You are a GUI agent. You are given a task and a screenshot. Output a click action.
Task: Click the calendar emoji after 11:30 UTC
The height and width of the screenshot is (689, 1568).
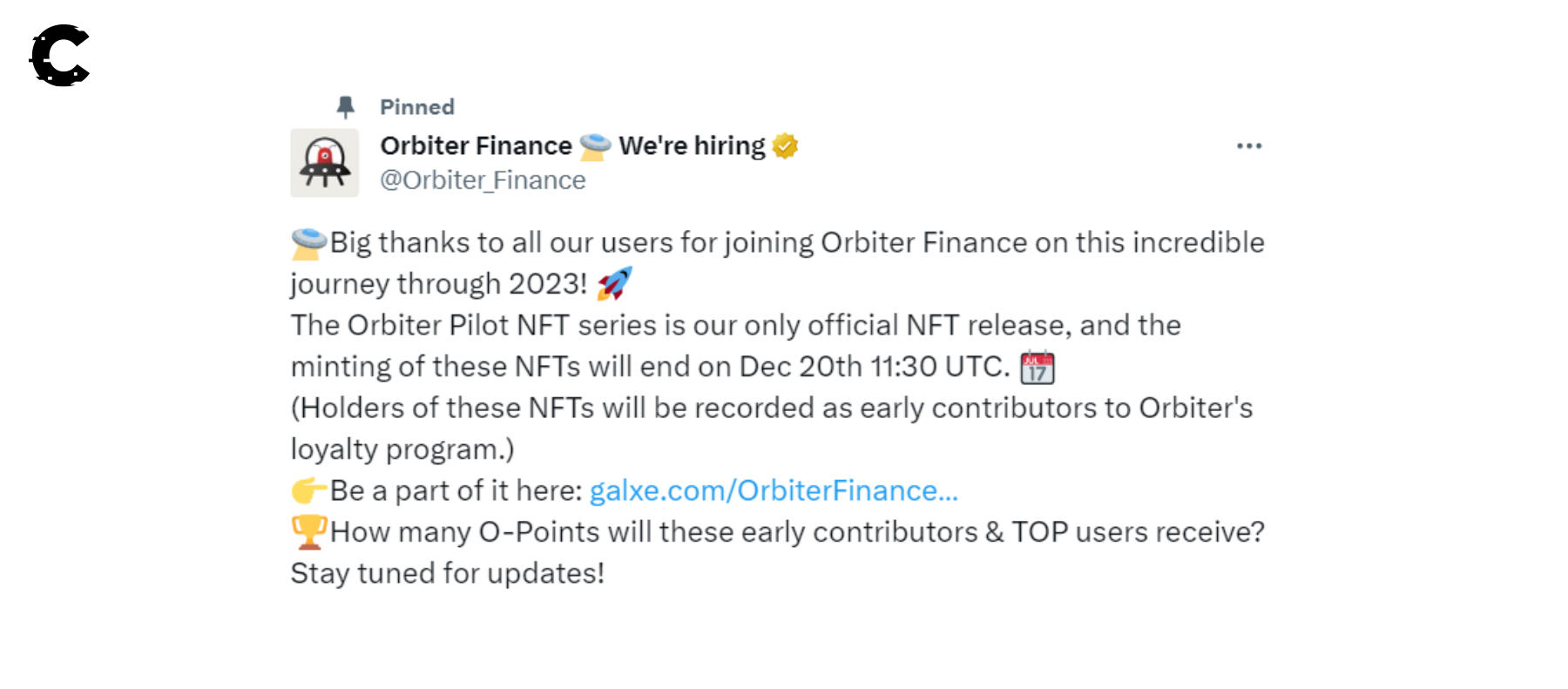pyautogui.click(x=1037, y=368)
